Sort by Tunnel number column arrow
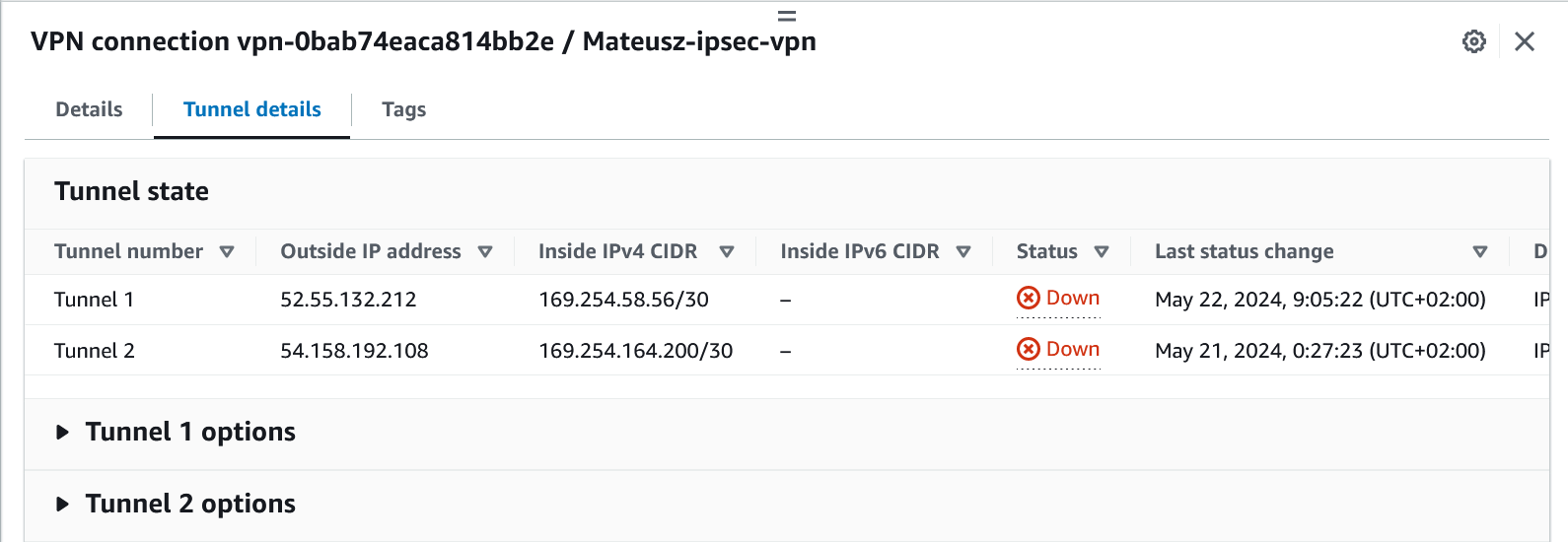Viewport: 1568px width, 542px height. [227, 252]
